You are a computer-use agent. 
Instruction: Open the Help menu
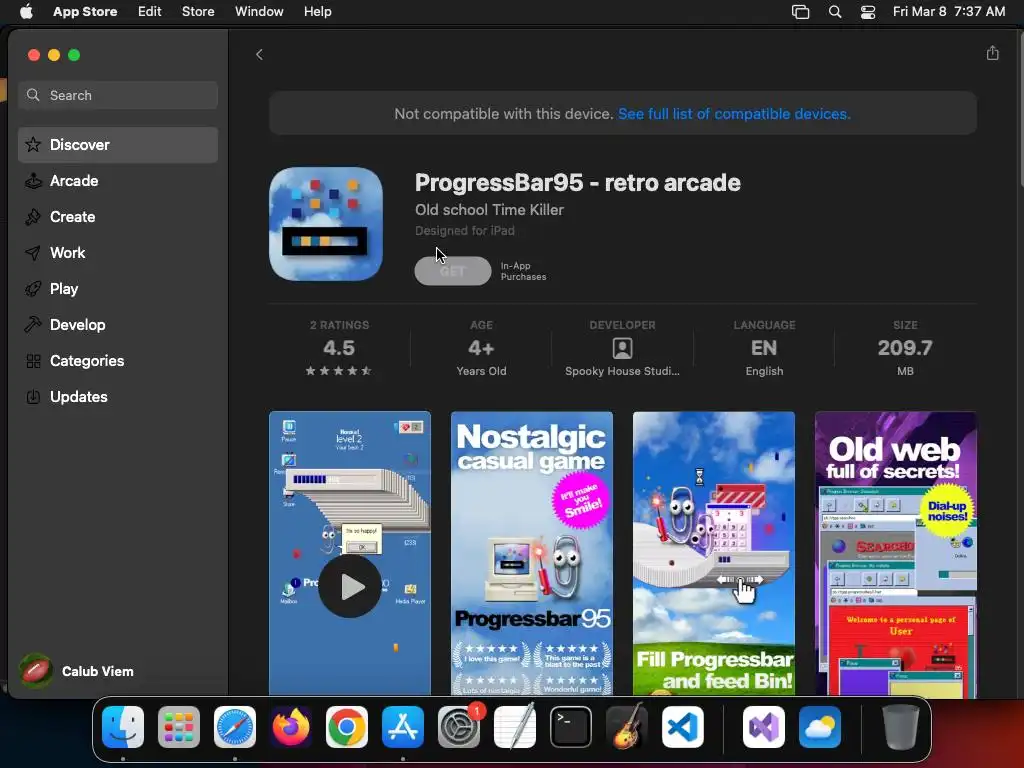click(317, 12)
